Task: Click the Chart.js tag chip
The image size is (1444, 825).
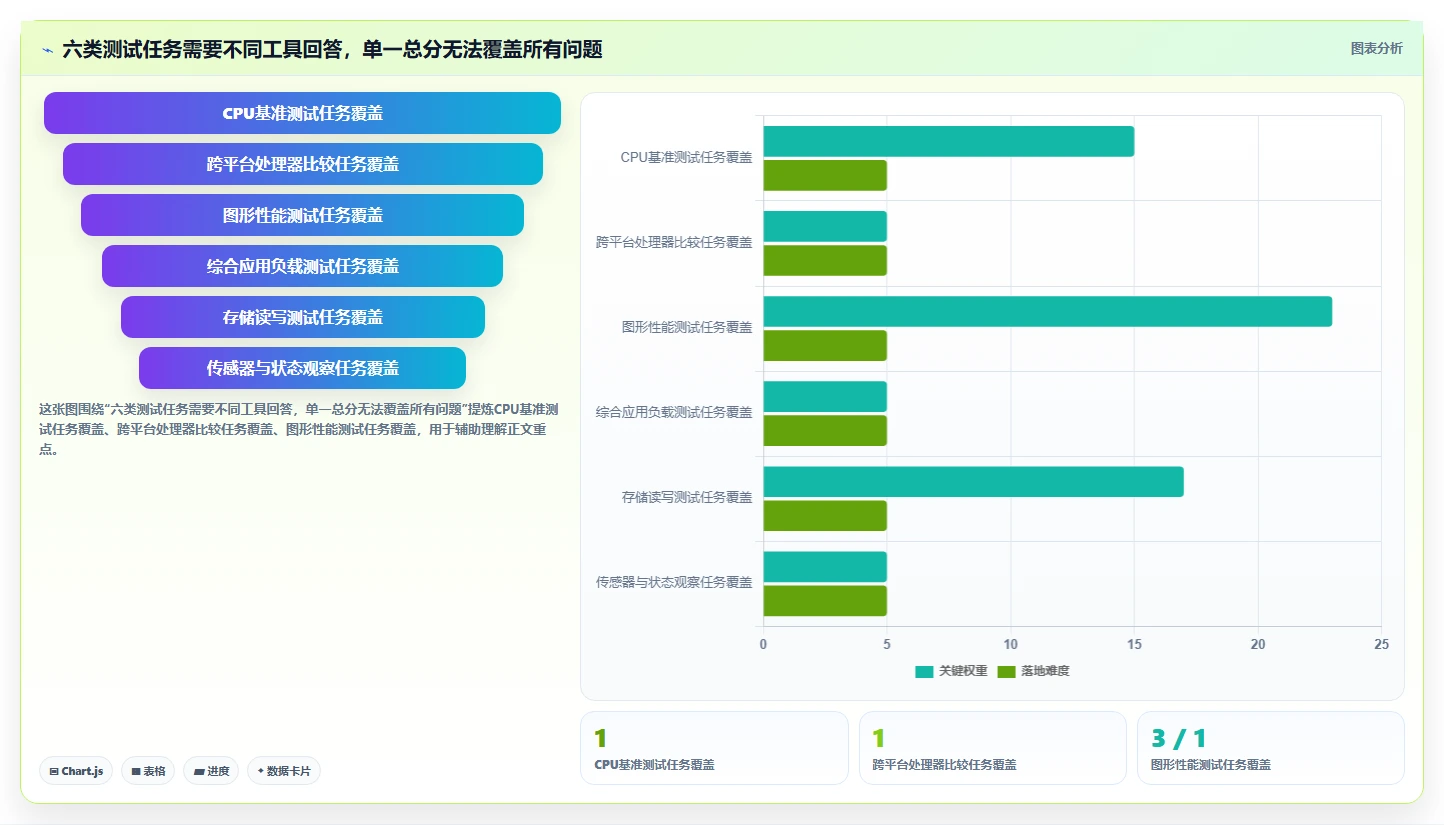Action: [x=76, y=771]
